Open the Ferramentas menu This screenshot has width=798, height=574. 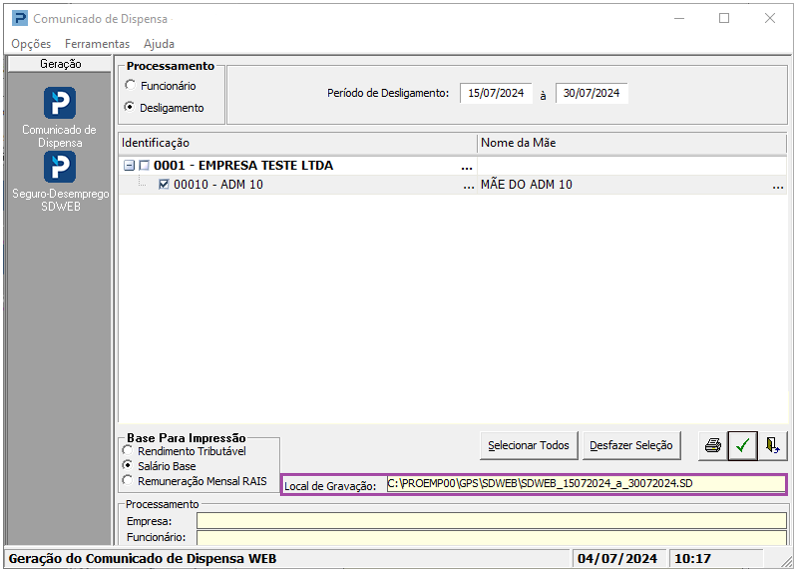pos(97,44)
